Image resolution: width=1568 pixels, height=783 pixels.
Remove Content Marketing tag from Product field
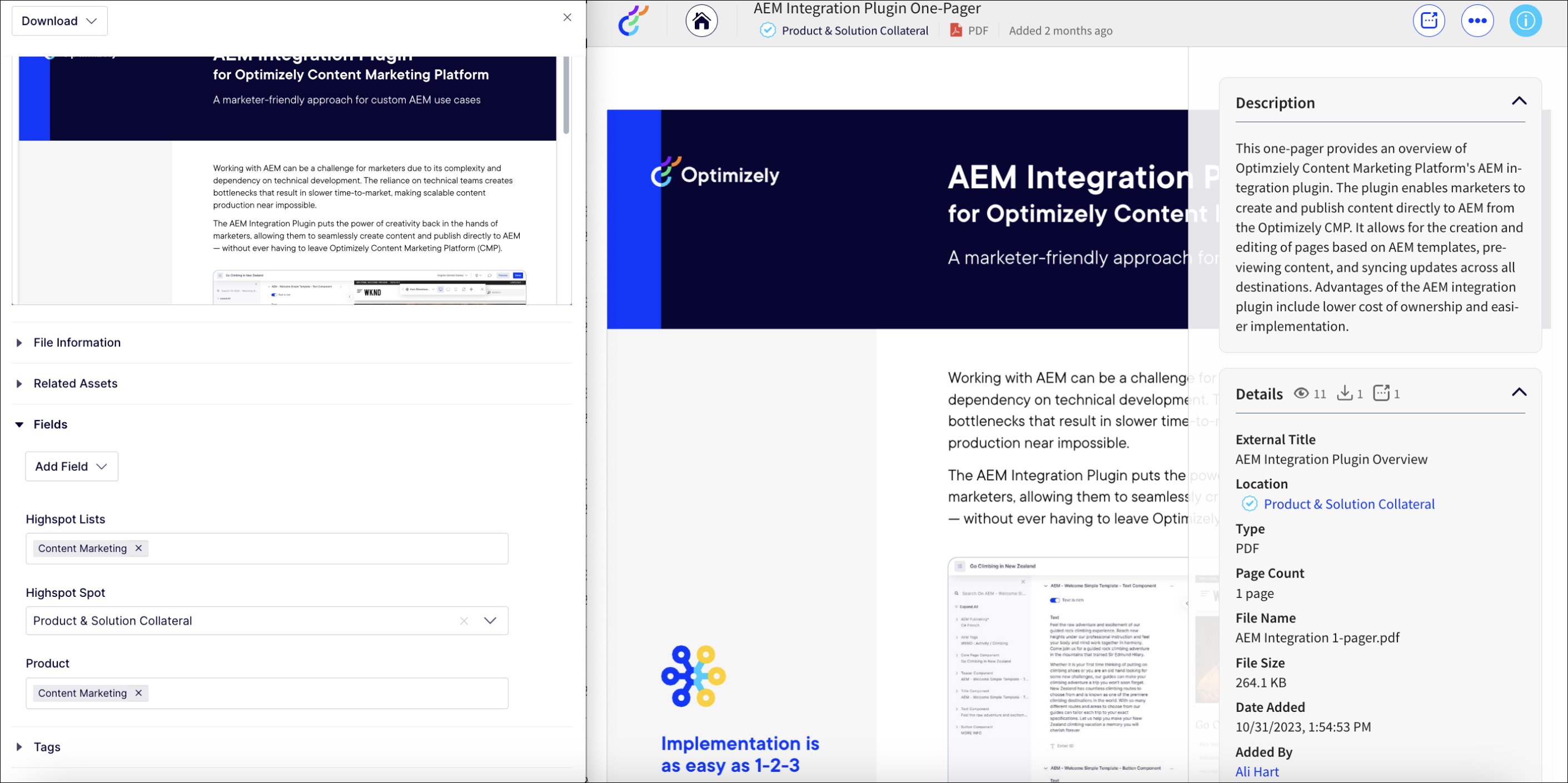(x=139, y=693)
